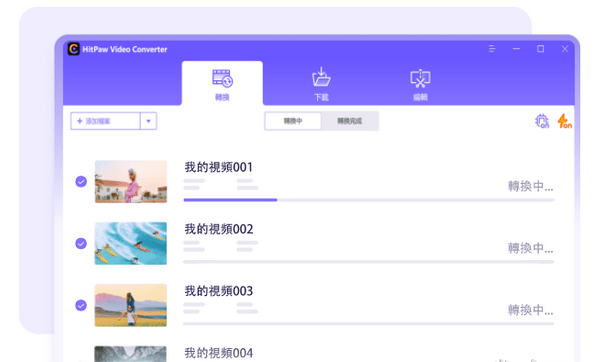Uncheck the checkbox for 我的視頻001
The width and height of the screenshot is (595, 362).
[x=81, y=181]
